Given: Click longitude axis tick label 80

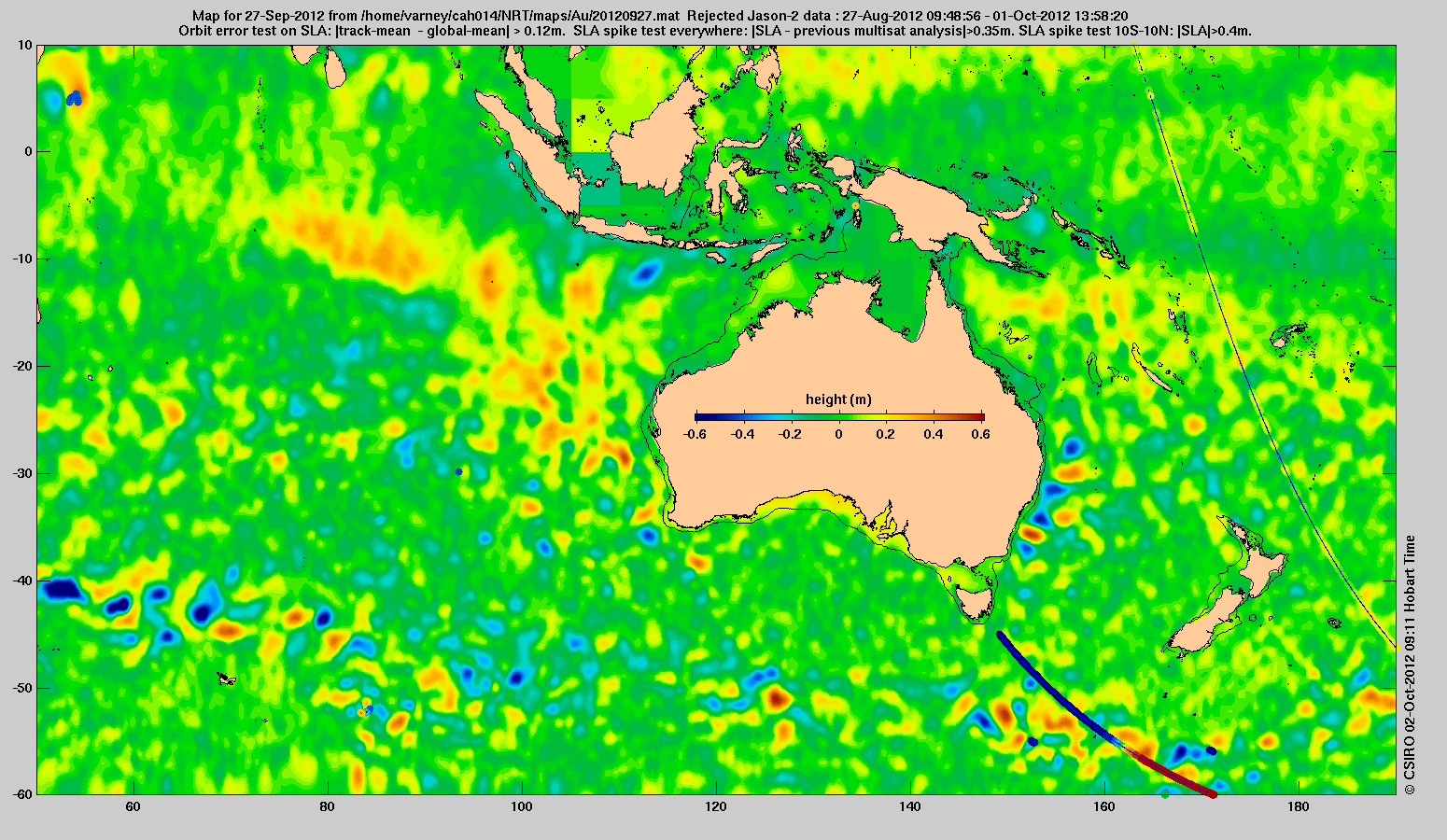Looking at the screenshot, I should pos(327,806).
